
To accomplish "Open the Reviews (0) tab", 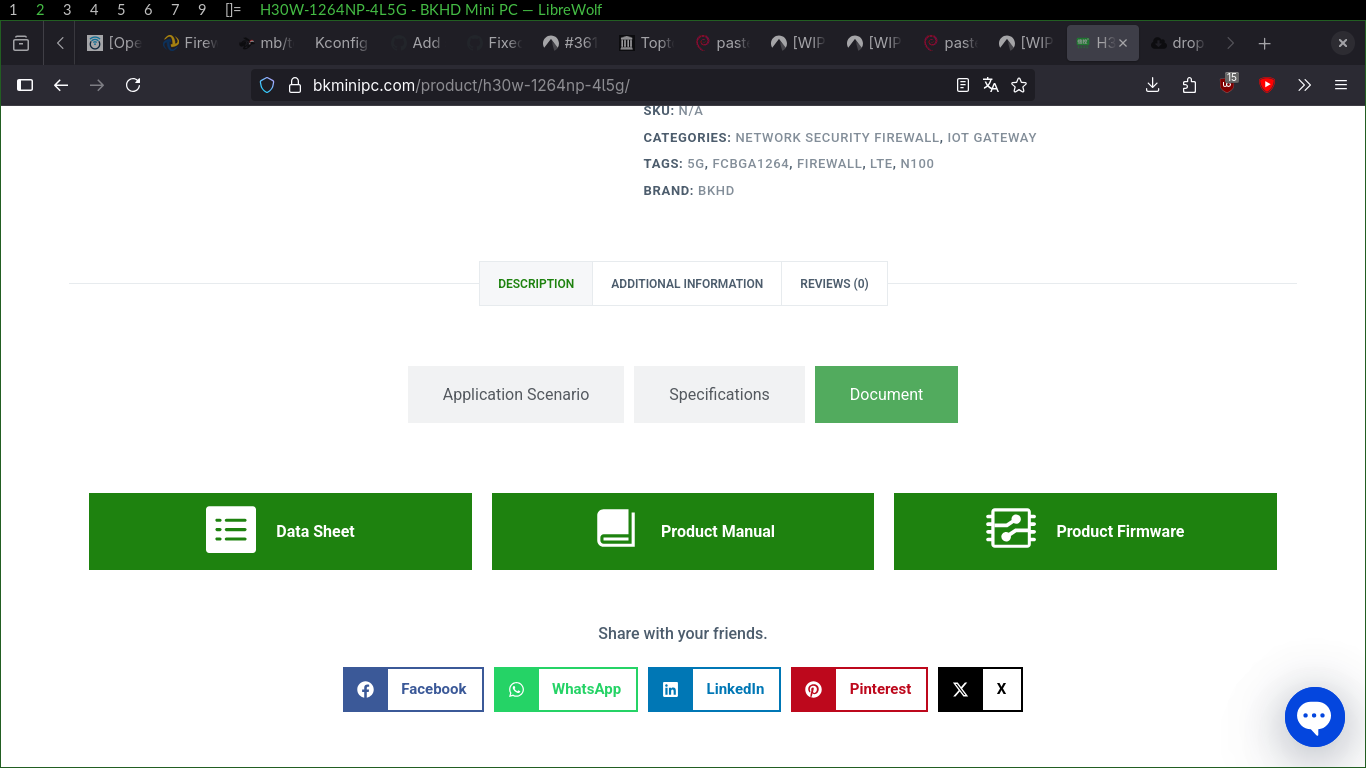I will [834, 284].
